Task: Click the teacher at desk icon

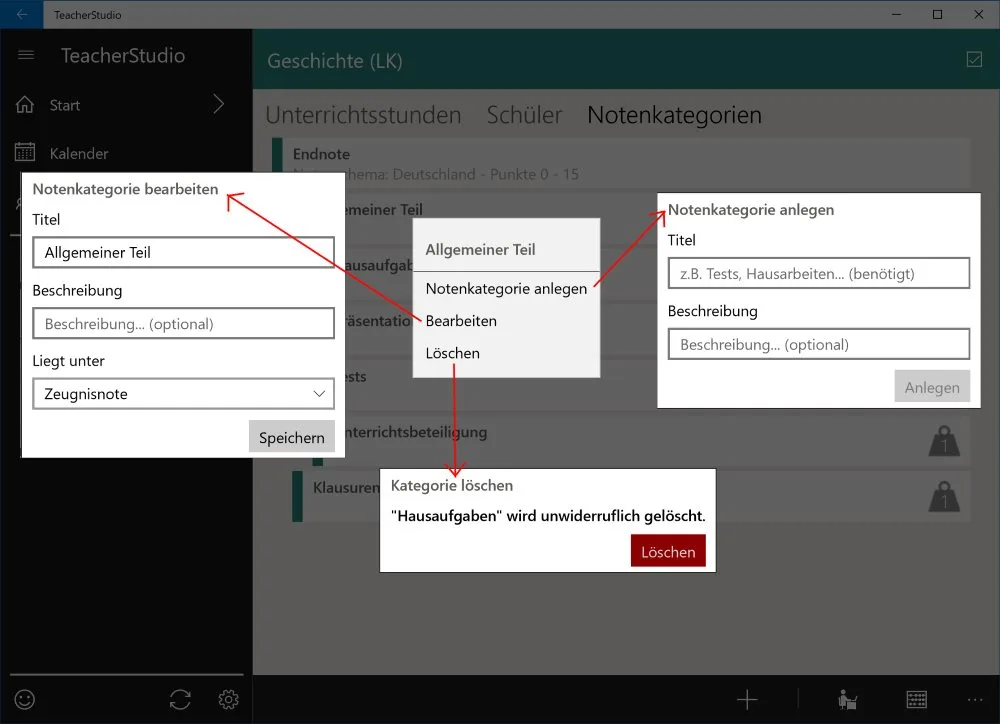Action: [847, 700]
